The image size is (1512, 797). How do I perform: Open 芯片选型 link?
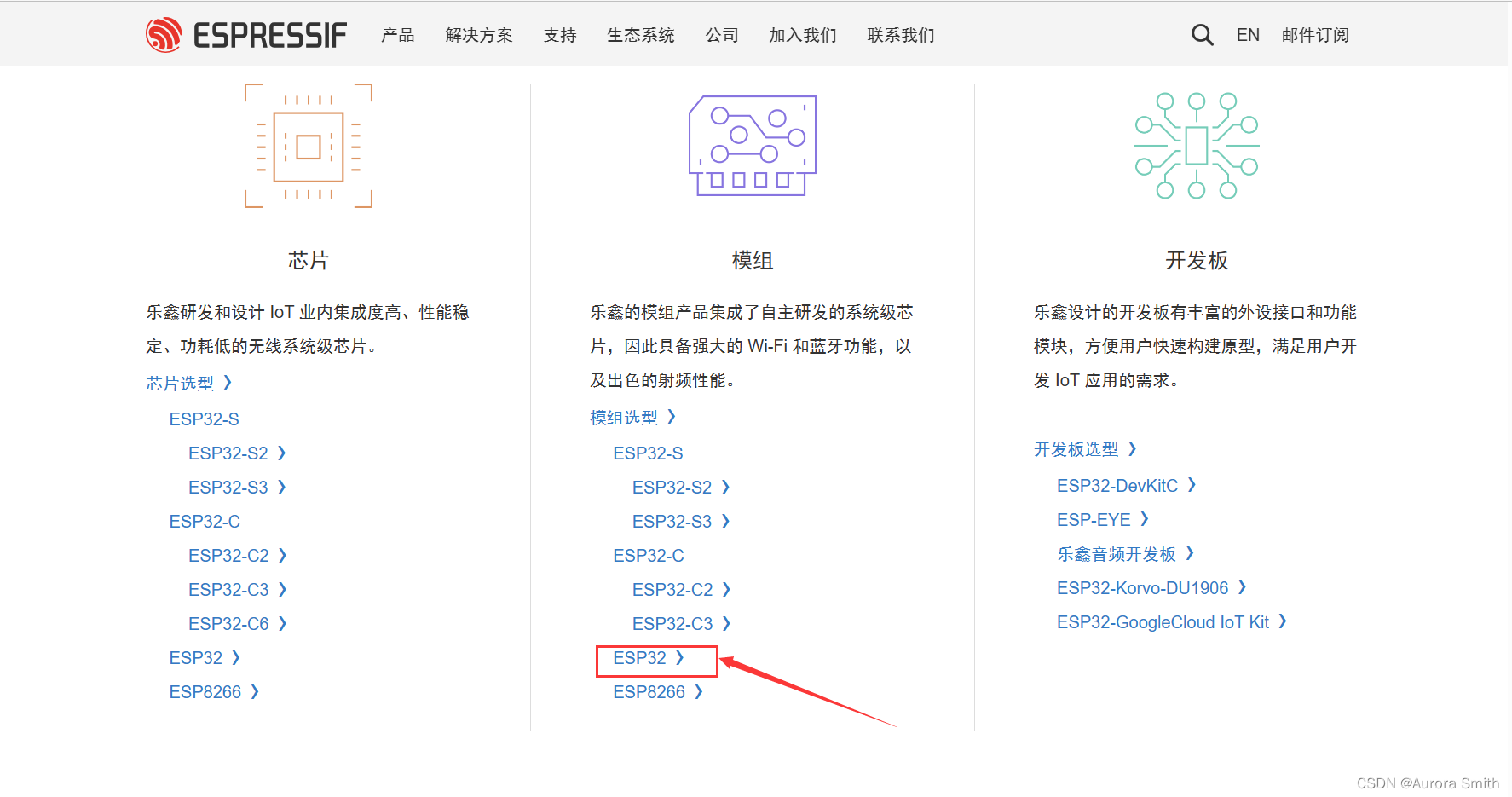point(188,383)
